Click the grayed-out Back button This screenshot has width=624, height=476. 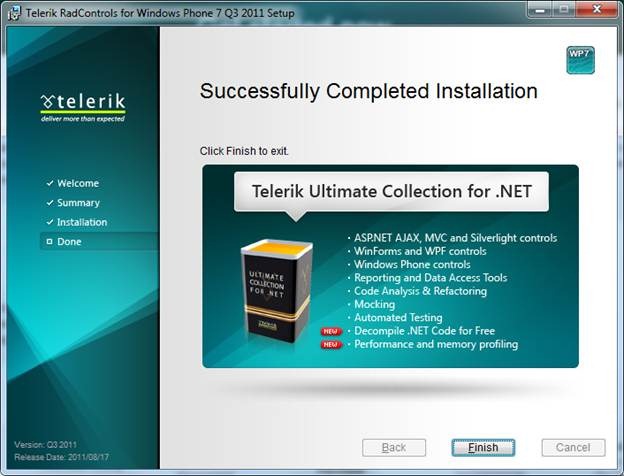tap(394, 447)
